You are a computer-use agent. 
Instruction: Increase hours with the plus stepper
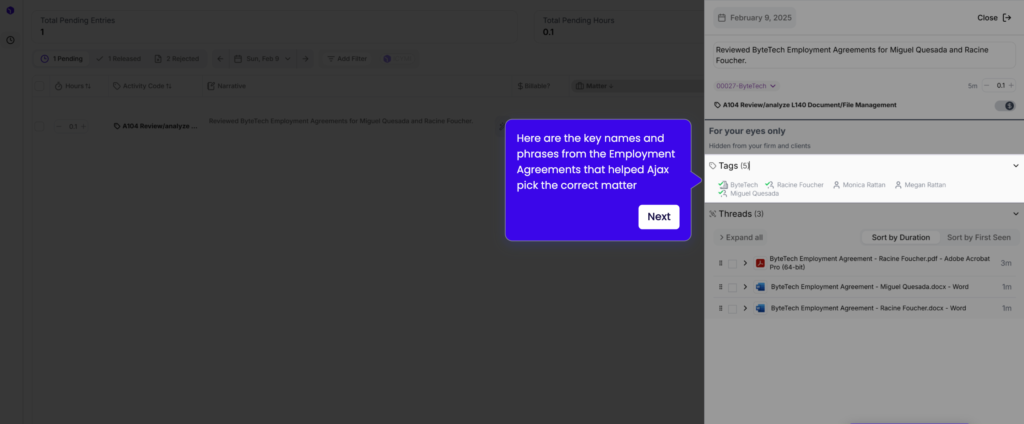point(1012,86)
